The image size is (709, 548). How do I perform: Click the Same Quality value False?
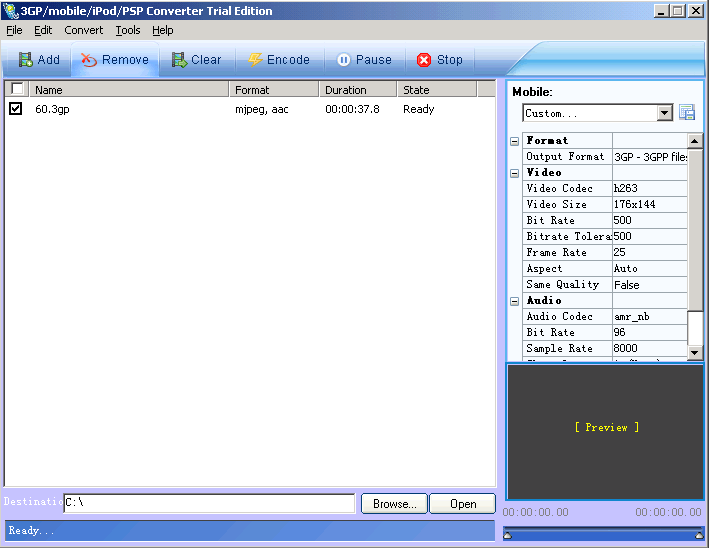tap(650, 285)
